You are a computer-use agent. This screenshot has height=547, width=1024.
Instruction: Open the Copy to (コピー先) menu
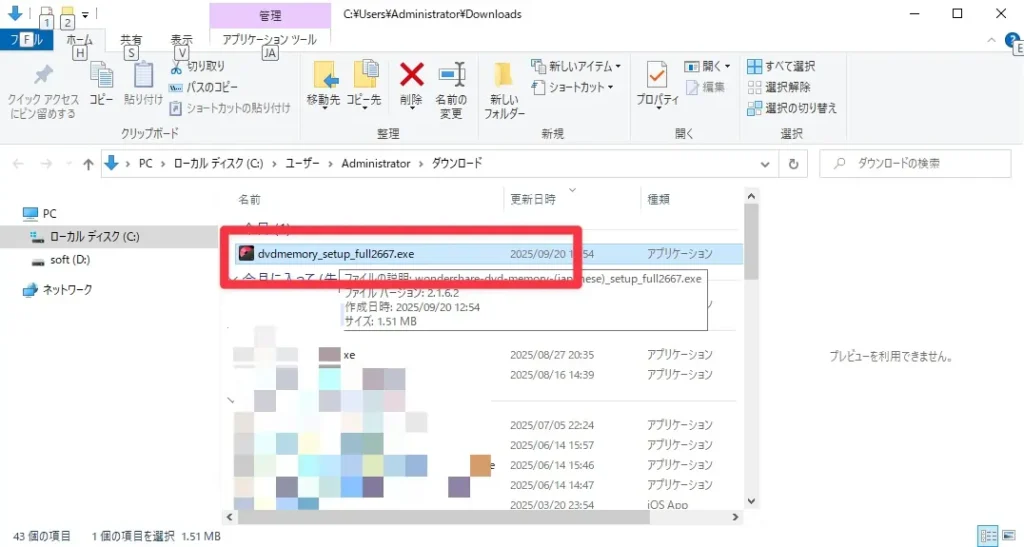coord(364,85)
